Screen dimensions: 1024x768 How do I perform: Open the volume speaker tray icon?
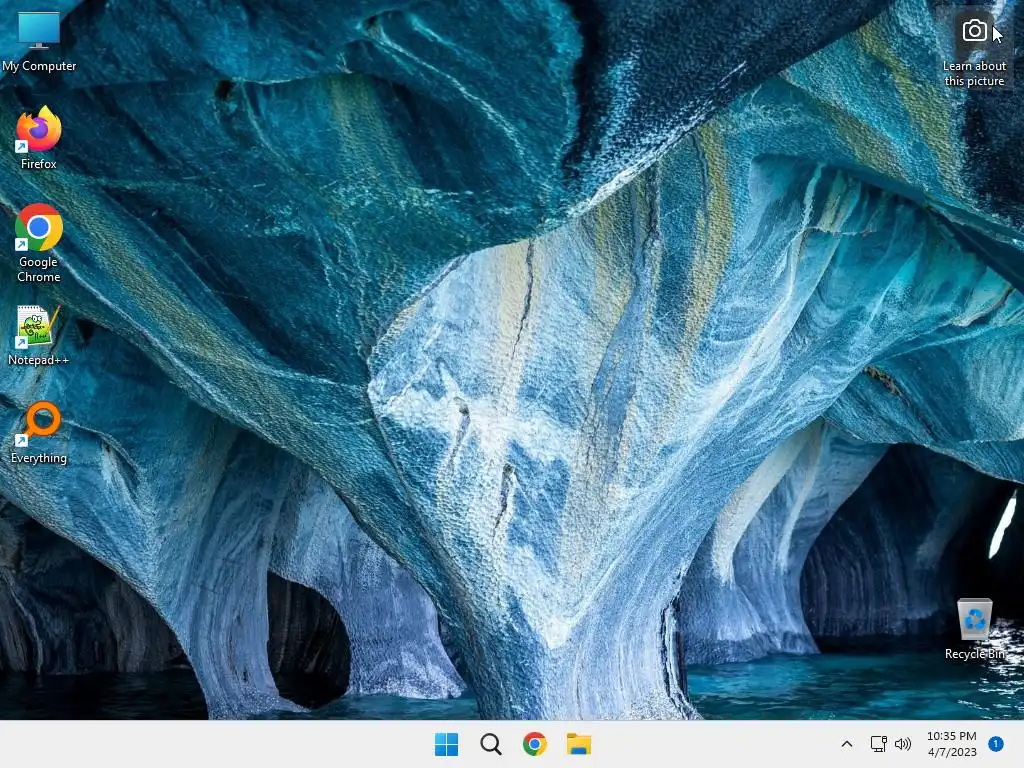[x=903, y=744]
